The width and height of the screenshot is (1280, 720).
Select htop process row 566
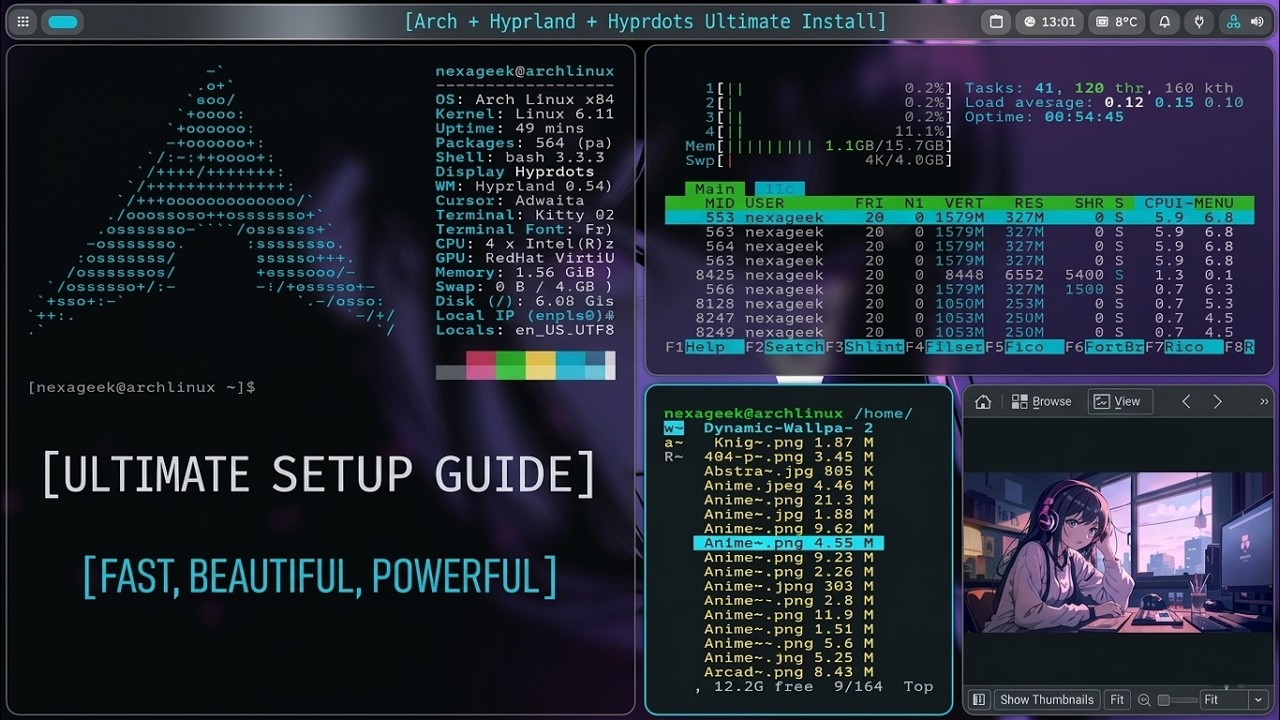click(960, 289)
